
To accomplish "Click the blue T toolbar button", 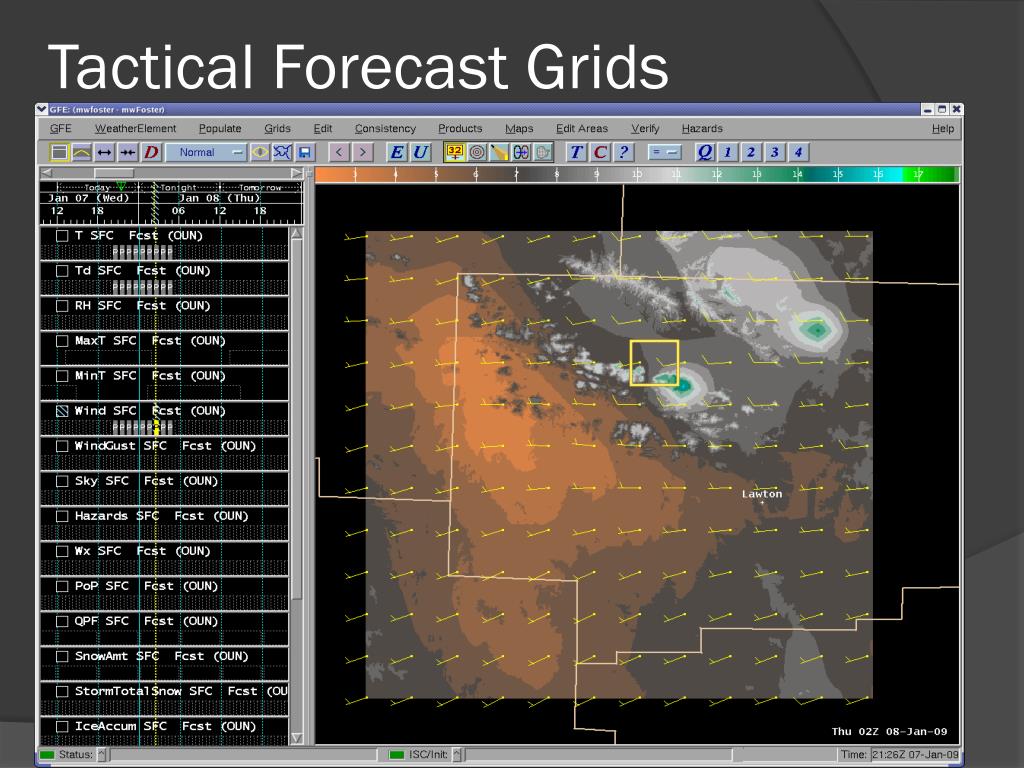I will pyautogui.click(x=576, y=152).
